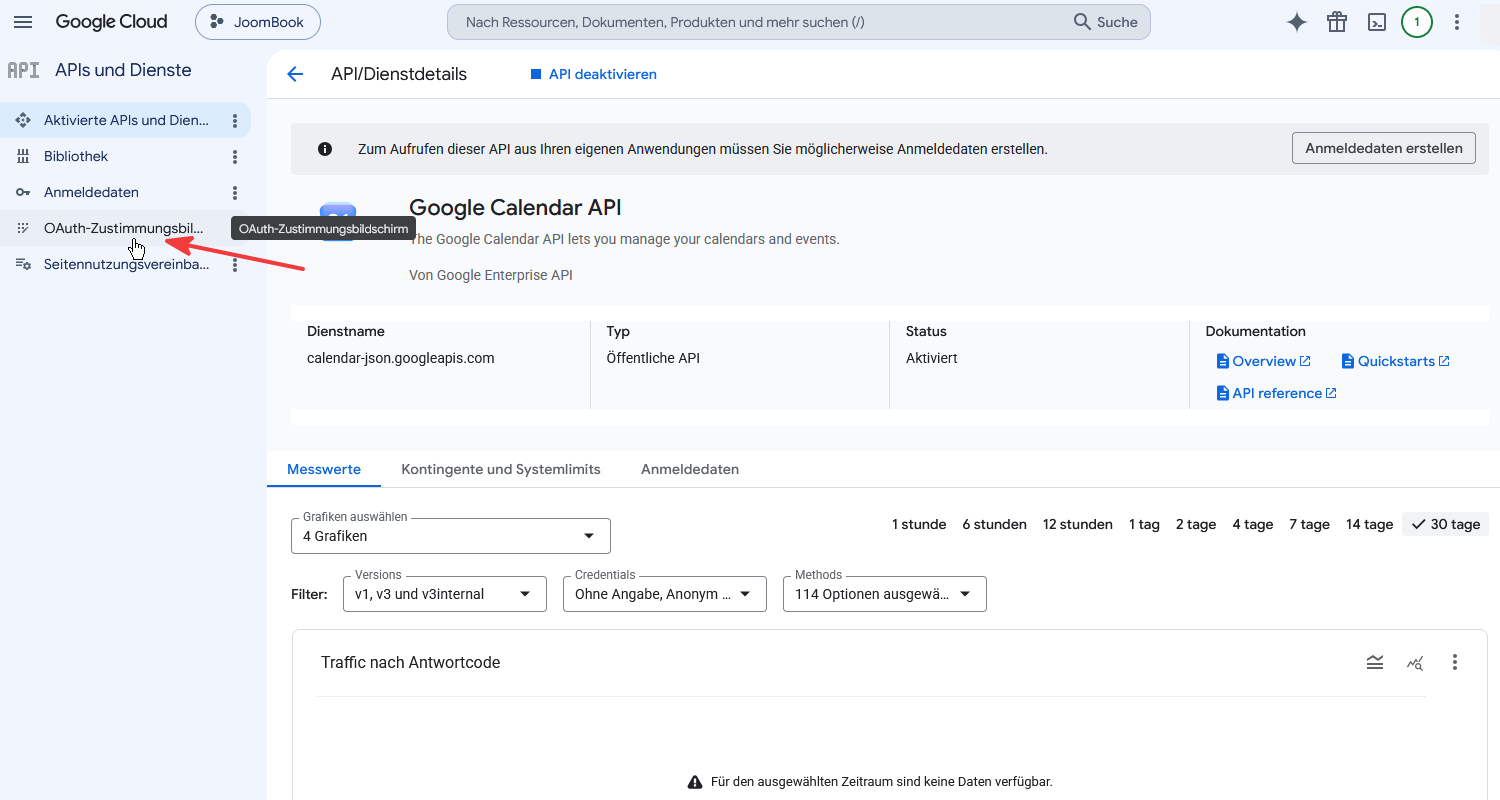
Task: Select the 14 tage time range
Action: click(1369, 524)
